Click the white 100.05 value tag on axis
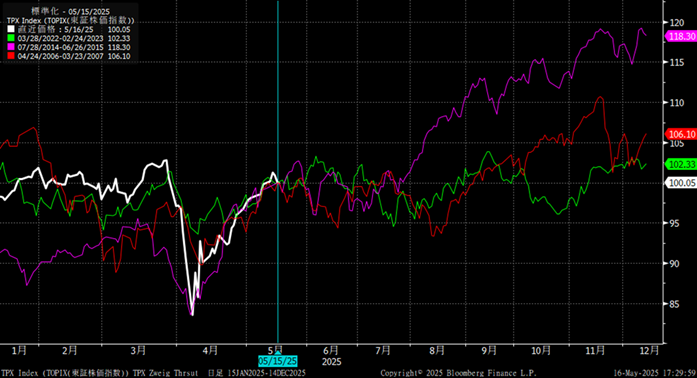This screenshot has width=697, height=378. point(681,183)
